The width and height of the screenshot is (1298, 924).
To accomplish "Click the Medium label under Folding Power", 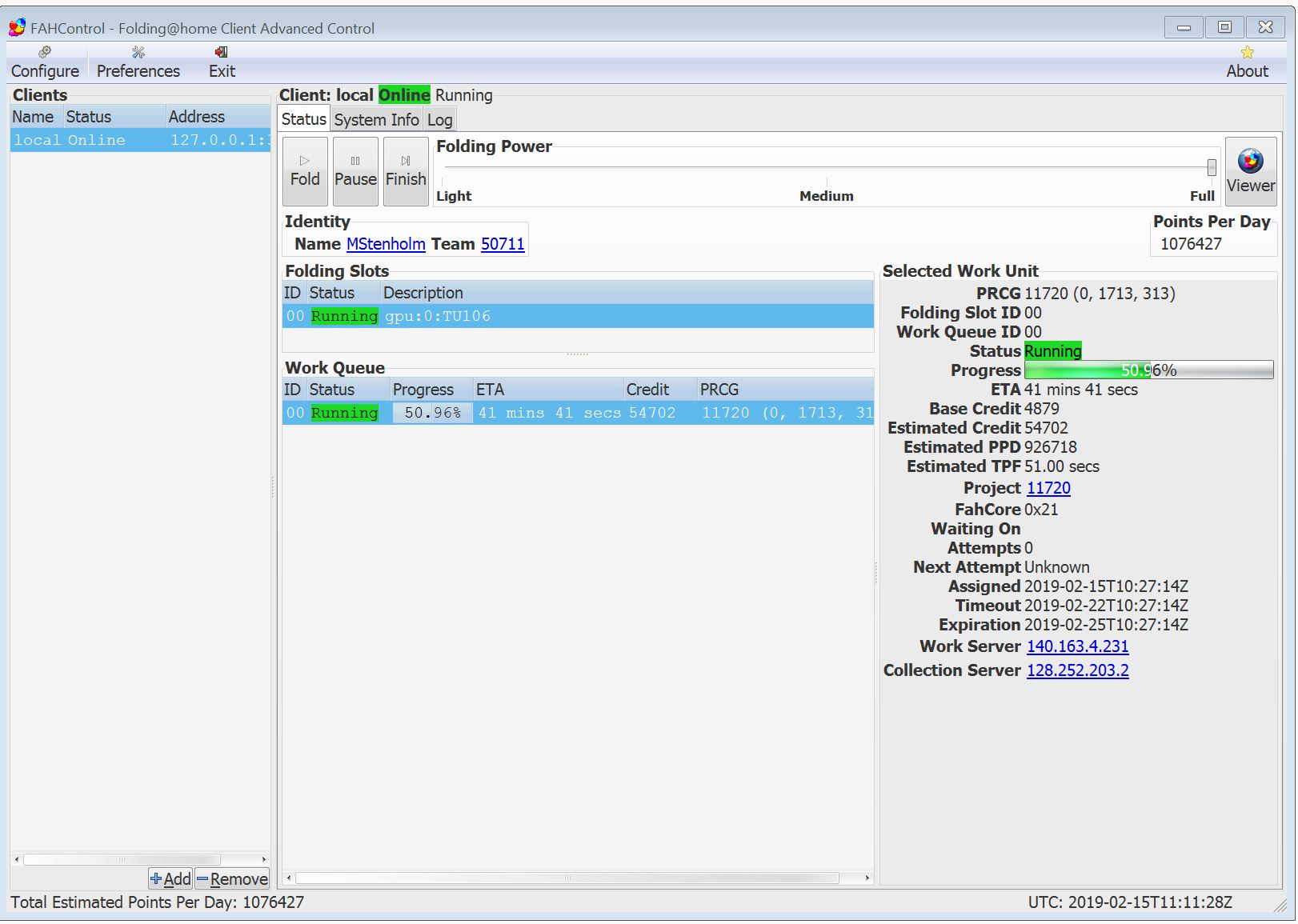I will [x=827, y=196].
